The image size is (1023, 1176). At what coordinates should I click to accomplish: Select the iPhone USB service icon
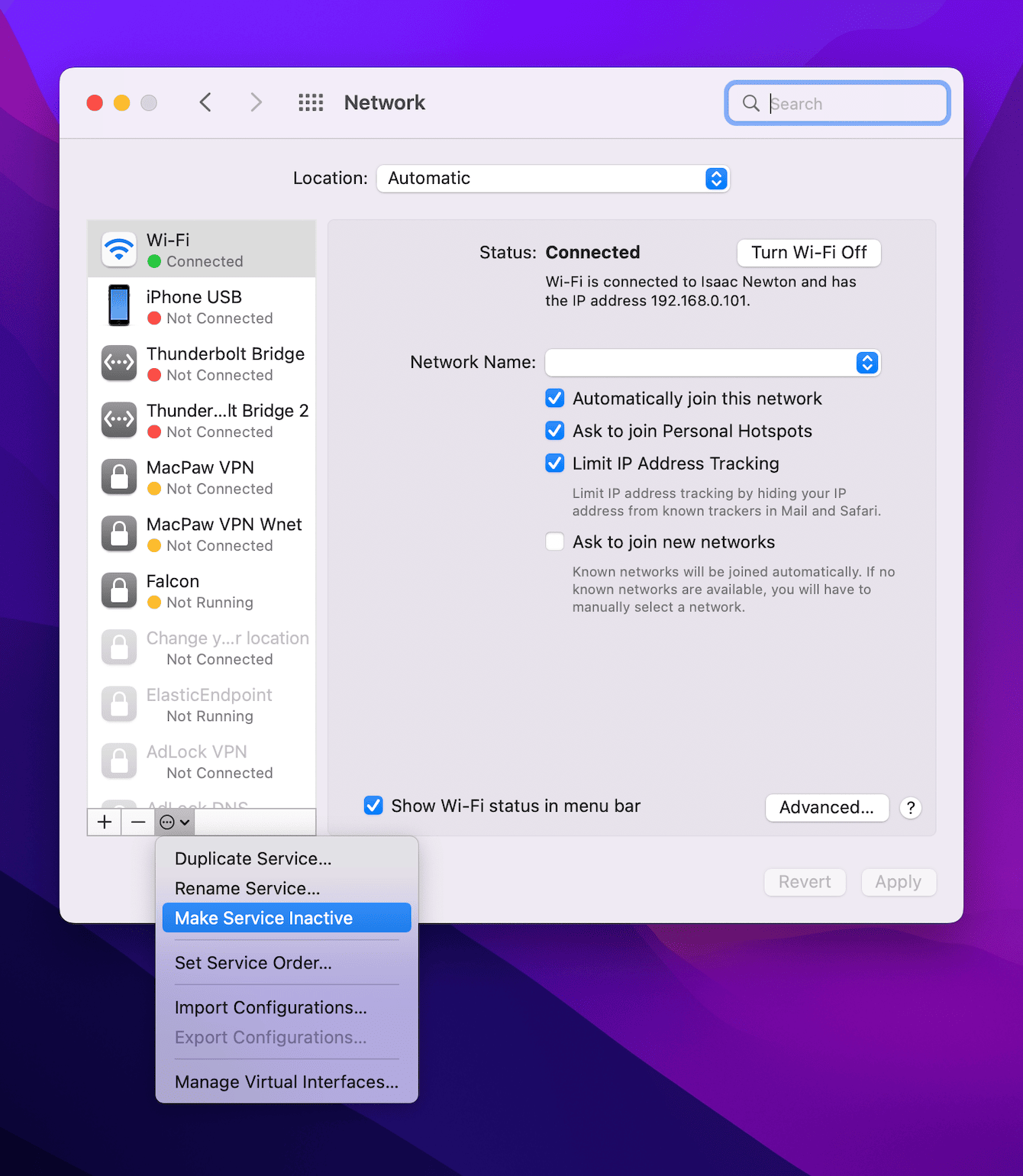[x=119, y=305]
